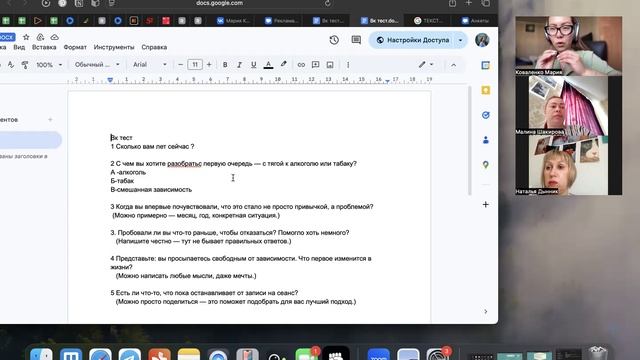This screenshot has height=360, width=640.
Task: Click the document vertical scrollbar
Action: 469,140
